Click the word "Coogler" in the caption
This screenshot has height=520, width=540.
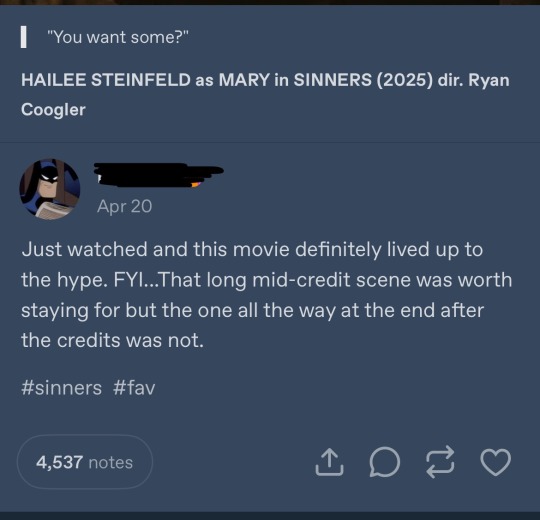click(53, 110)
